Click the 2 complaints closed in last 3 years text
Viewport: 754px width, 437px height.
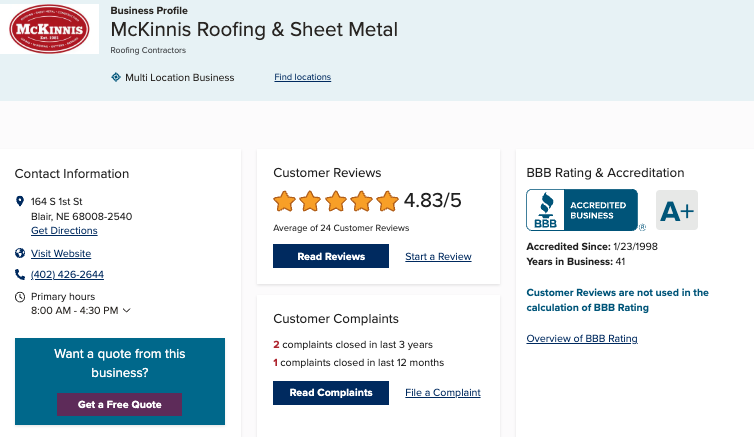[353, 345]
